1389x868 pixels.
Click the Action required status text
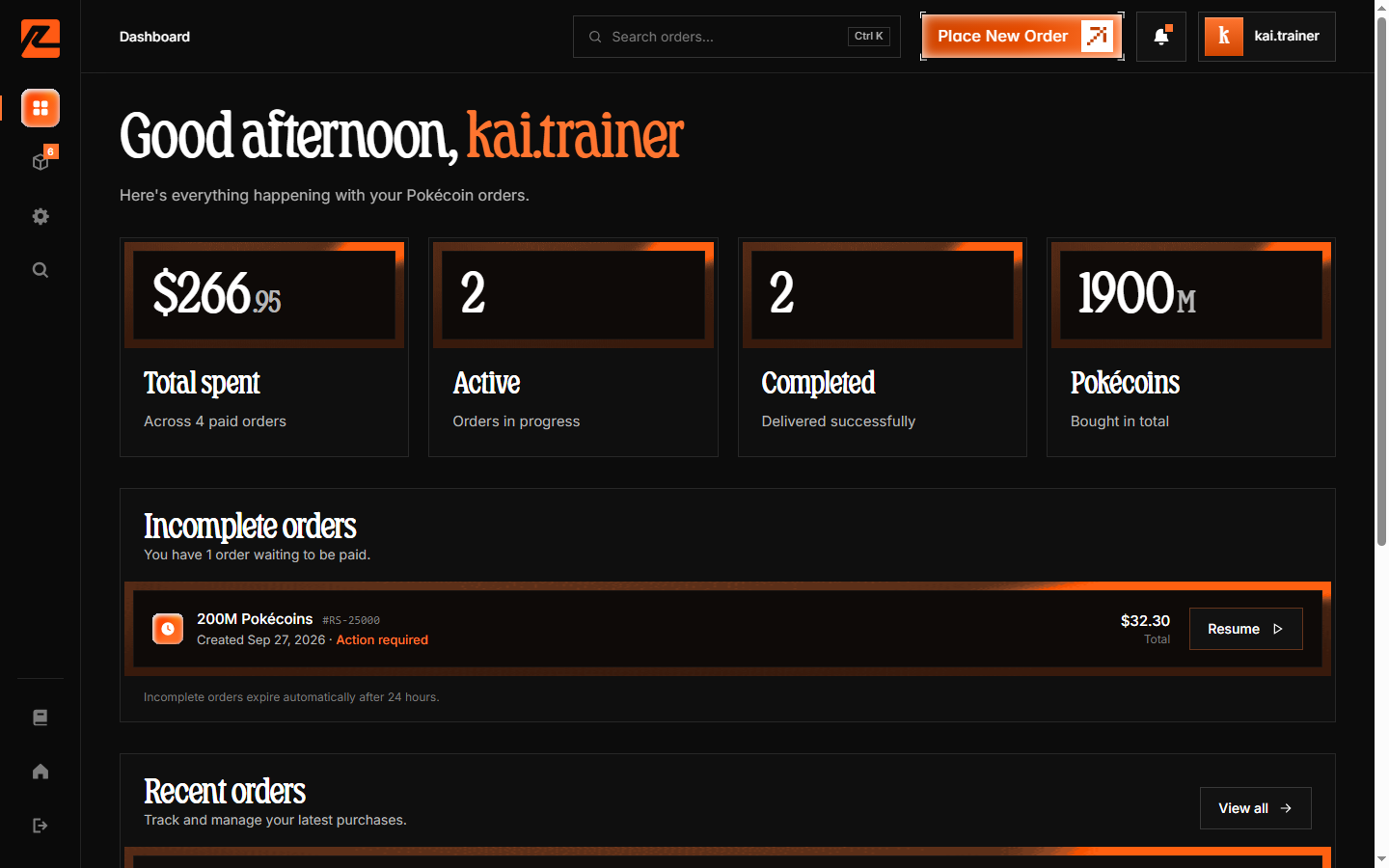click(x=382, y=640)
